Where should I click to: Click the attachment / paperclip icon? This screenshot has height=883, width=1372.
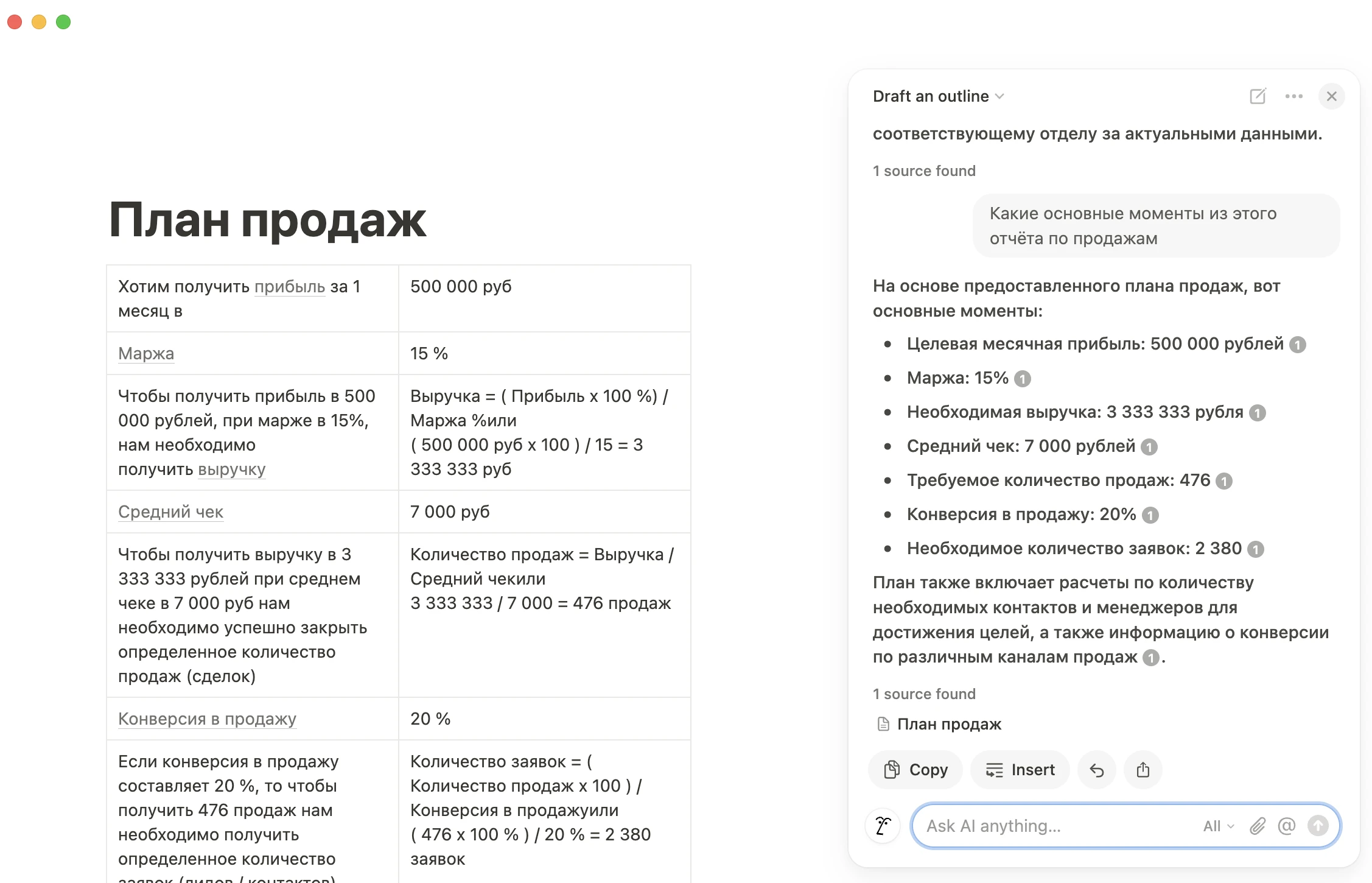(x=1258, y=826)
